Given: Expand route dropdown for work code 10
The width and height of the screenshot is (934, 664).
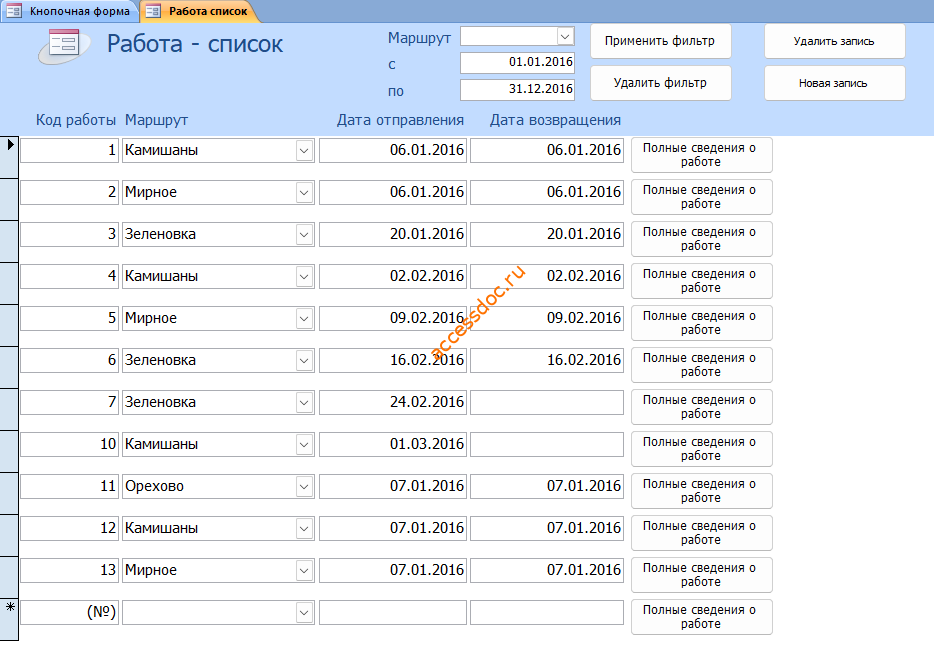Looking at the screenshot, I should tap(304, 444).
